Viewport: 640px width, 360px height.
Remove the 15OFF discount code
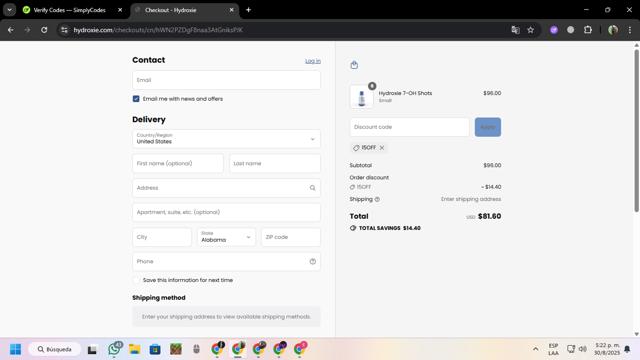(382, 148)
